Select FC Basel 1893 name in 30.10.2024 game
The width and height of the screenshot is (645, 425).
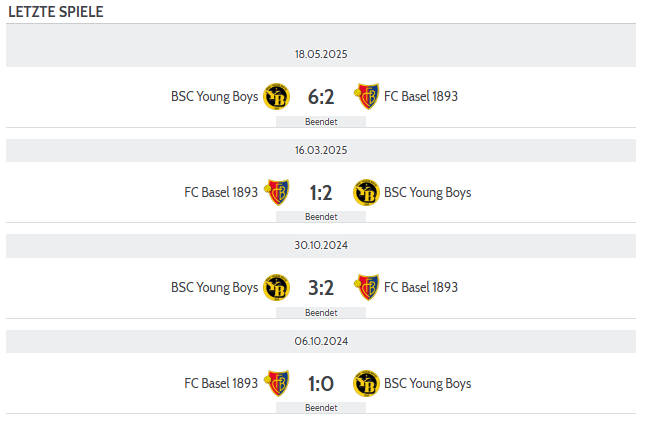(421, 288)
